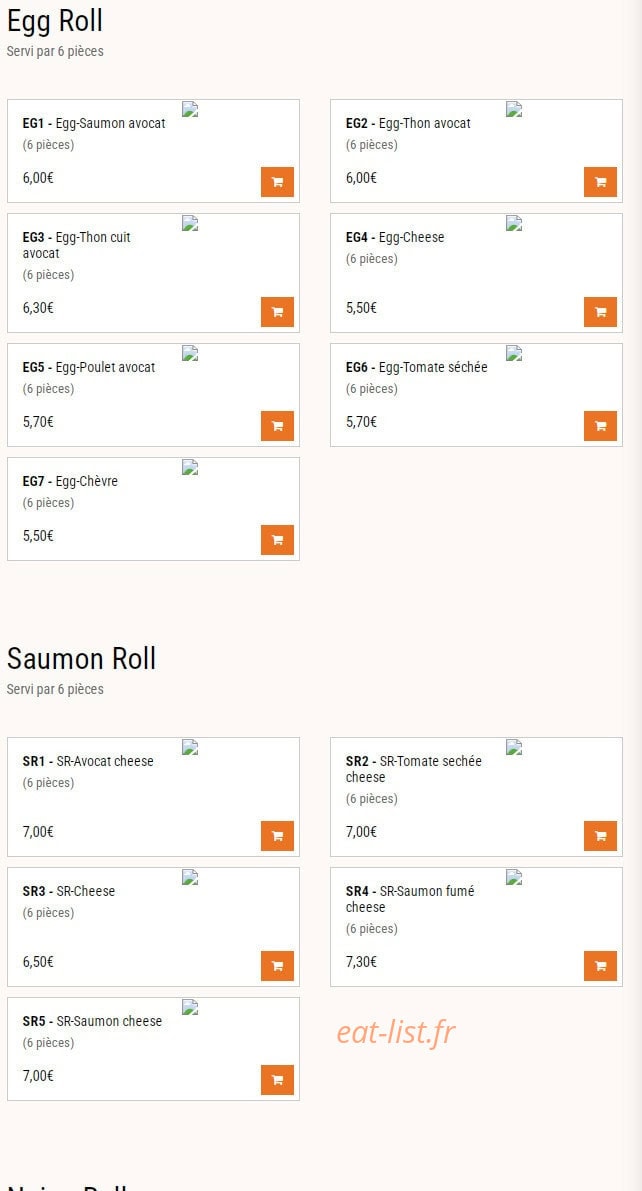Screen dimensions: 642x1191
Task: Add EG1 Egg-Saumon avocat to cart
Action: coord(277,182)
